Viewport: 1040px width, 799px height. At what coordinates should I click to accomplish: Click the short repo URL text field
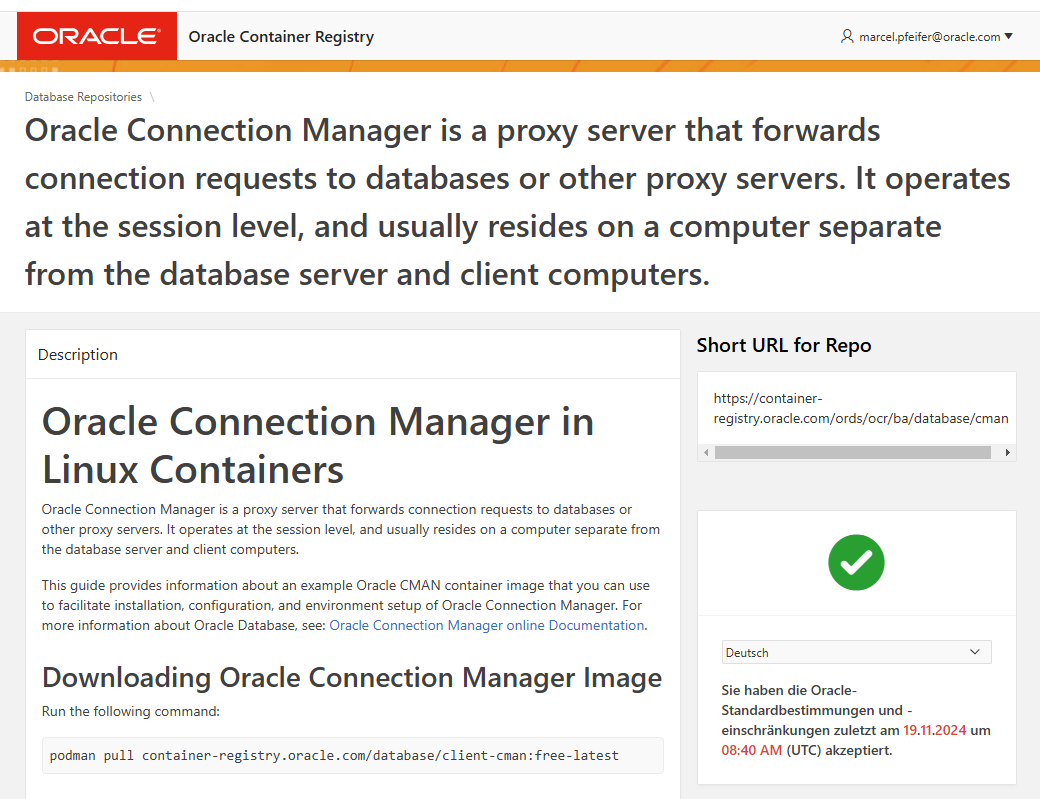coord(860,408)
